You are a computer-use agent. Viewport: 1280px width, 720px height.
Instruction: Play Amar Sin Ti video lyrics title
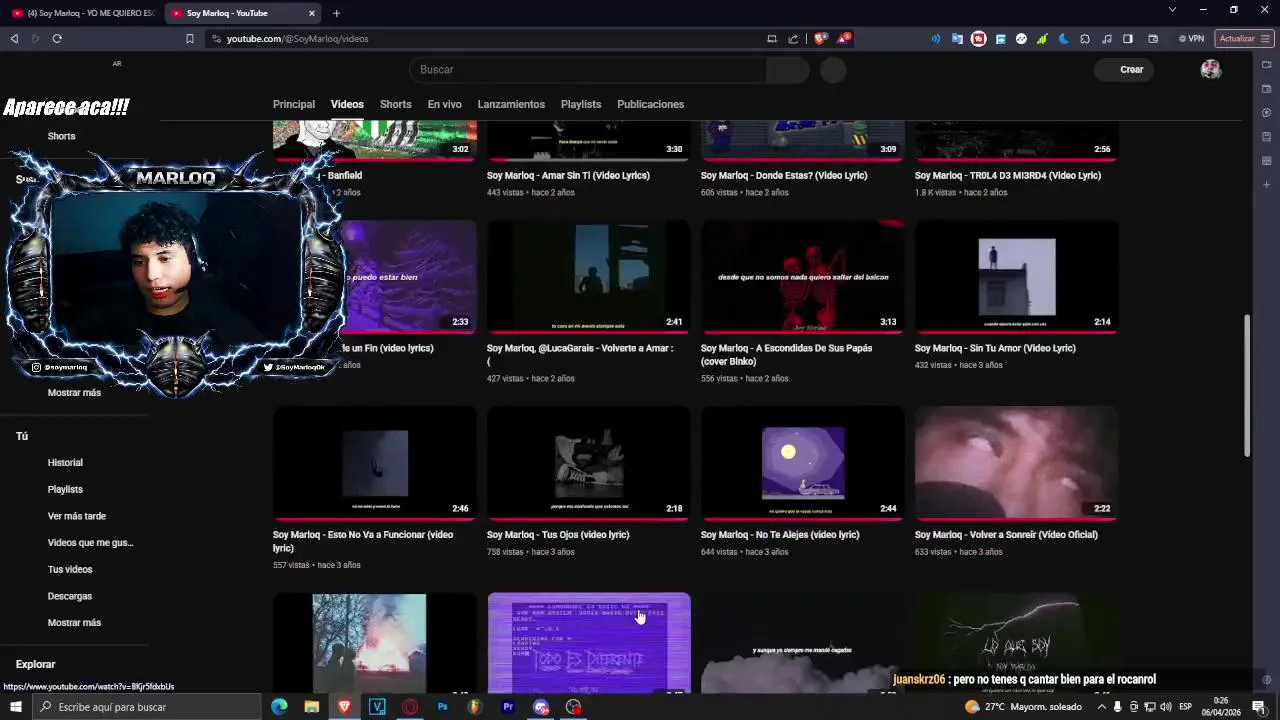pyautogui.click(x=568, y=175)
